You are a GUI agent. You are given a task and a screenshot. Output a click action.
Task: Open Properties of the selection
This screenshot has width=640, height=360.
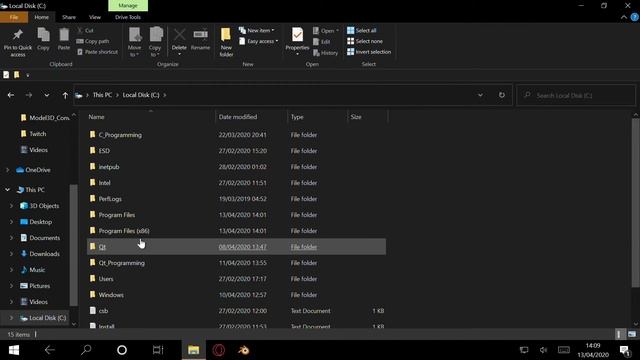[x=297, y=42]
